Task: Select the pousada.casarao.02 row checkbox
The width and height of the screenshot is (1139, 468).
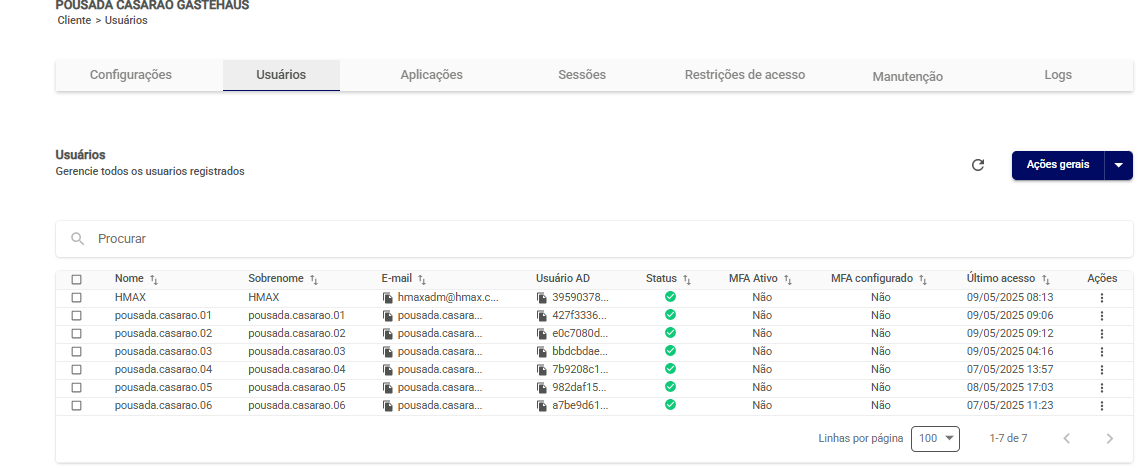Action: (x=76, y=333)
